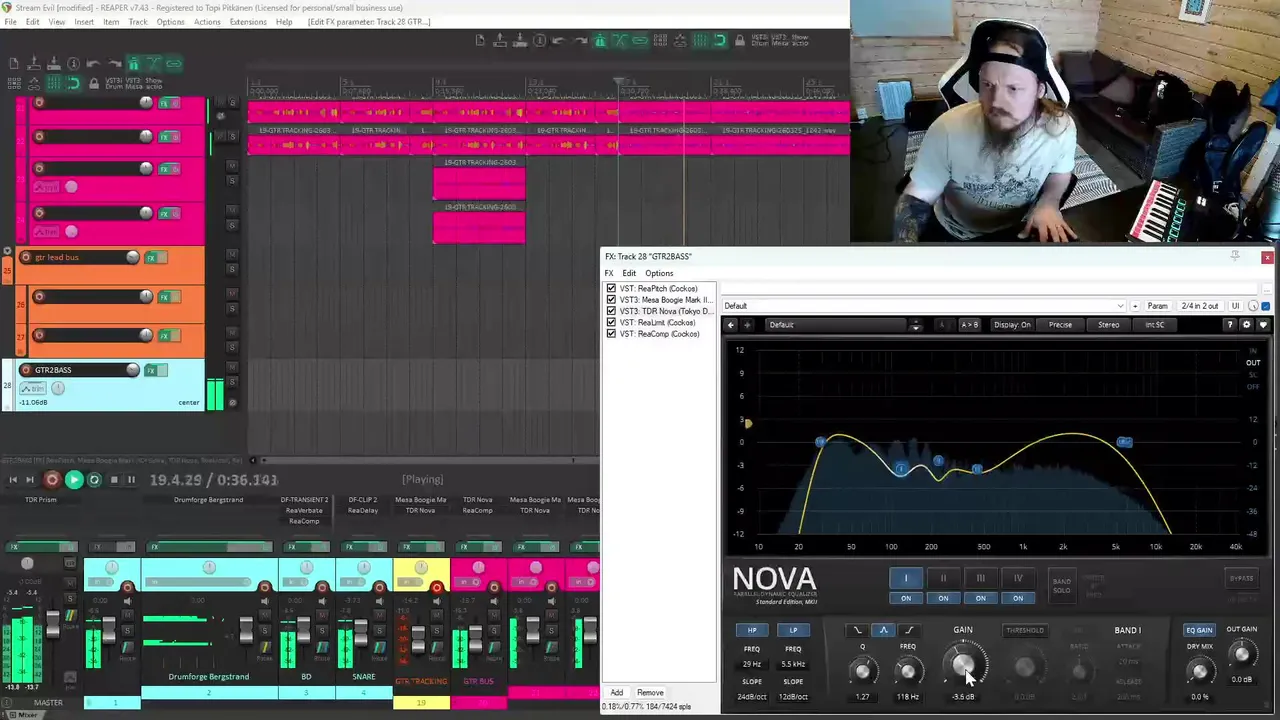Open the Nova Stereo channel mode

[x=1109, y=325]
